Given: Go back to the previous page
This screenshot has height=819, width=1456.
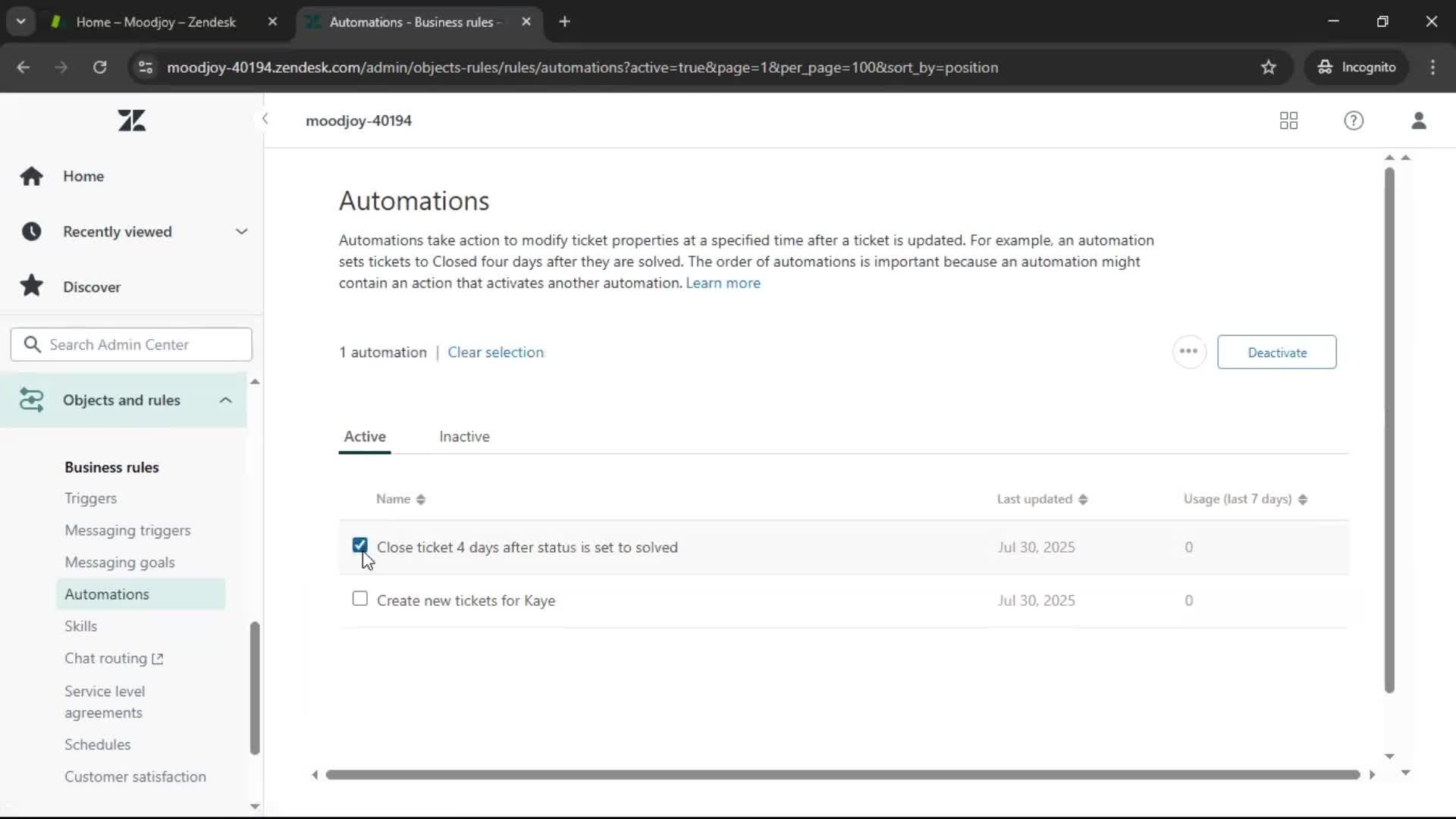Looking at the screenshot, I should [24, 67].
